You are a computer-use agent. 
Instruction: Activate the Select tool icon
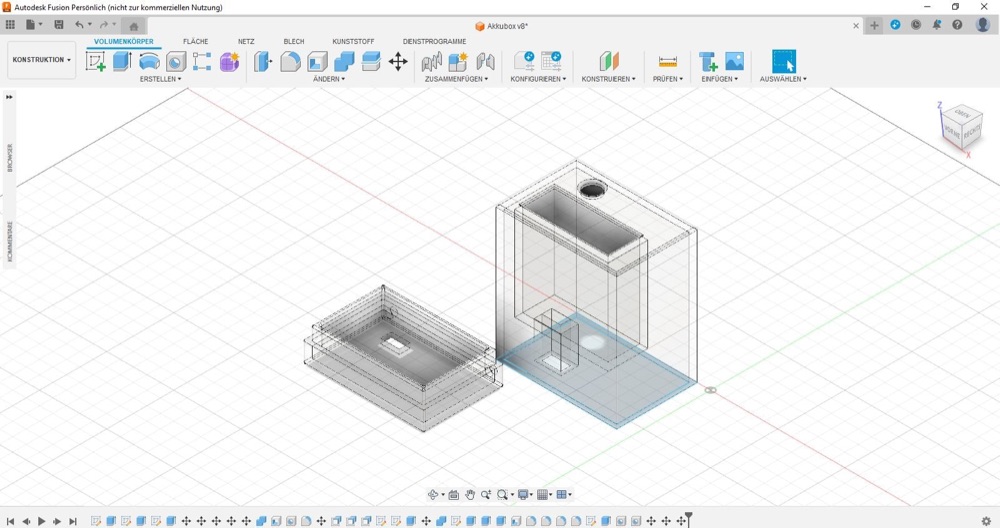pyautogui.click(x=784, y=62)
